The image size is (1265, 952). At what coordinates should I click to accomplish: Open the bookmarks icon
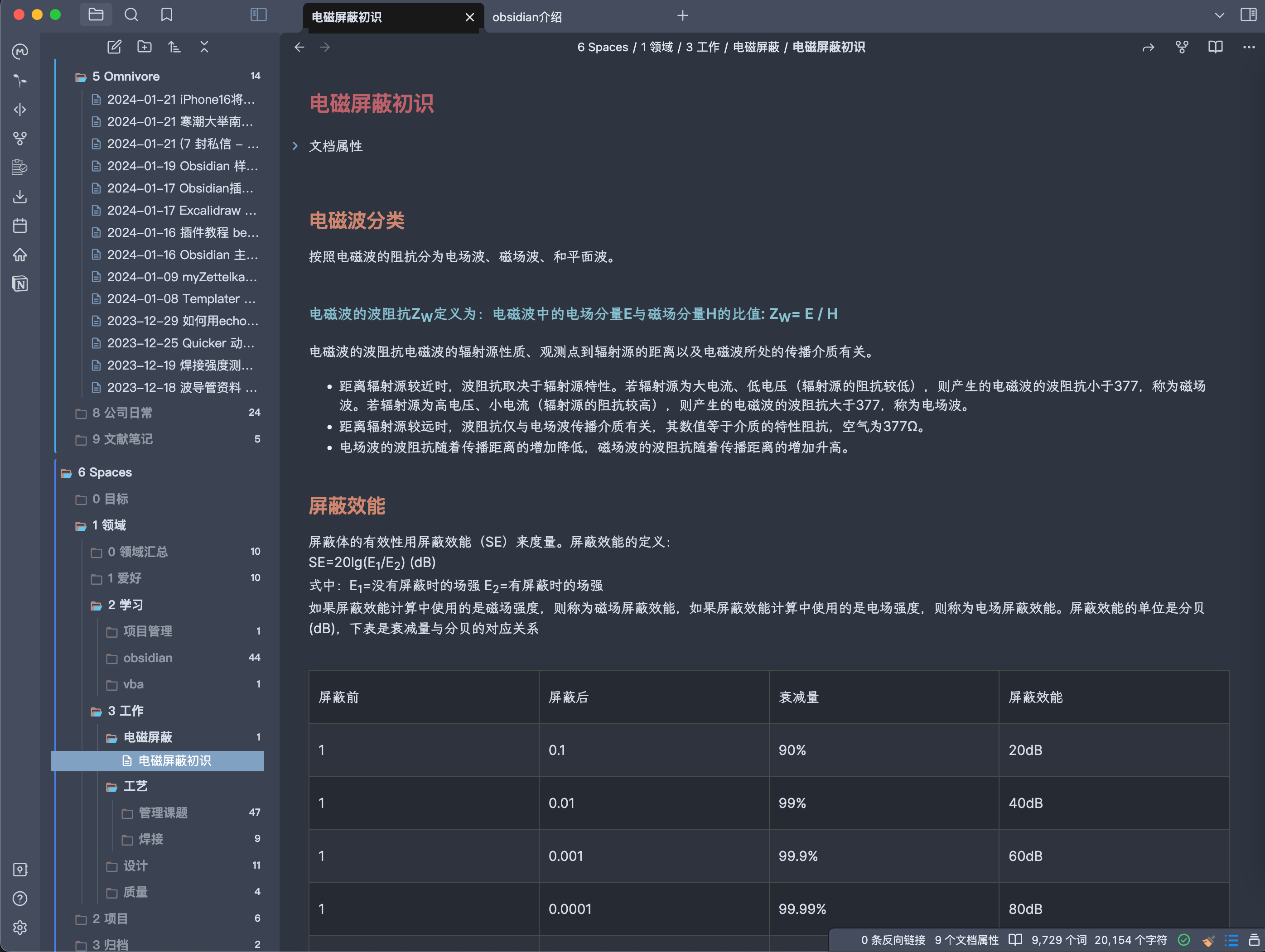166,15
